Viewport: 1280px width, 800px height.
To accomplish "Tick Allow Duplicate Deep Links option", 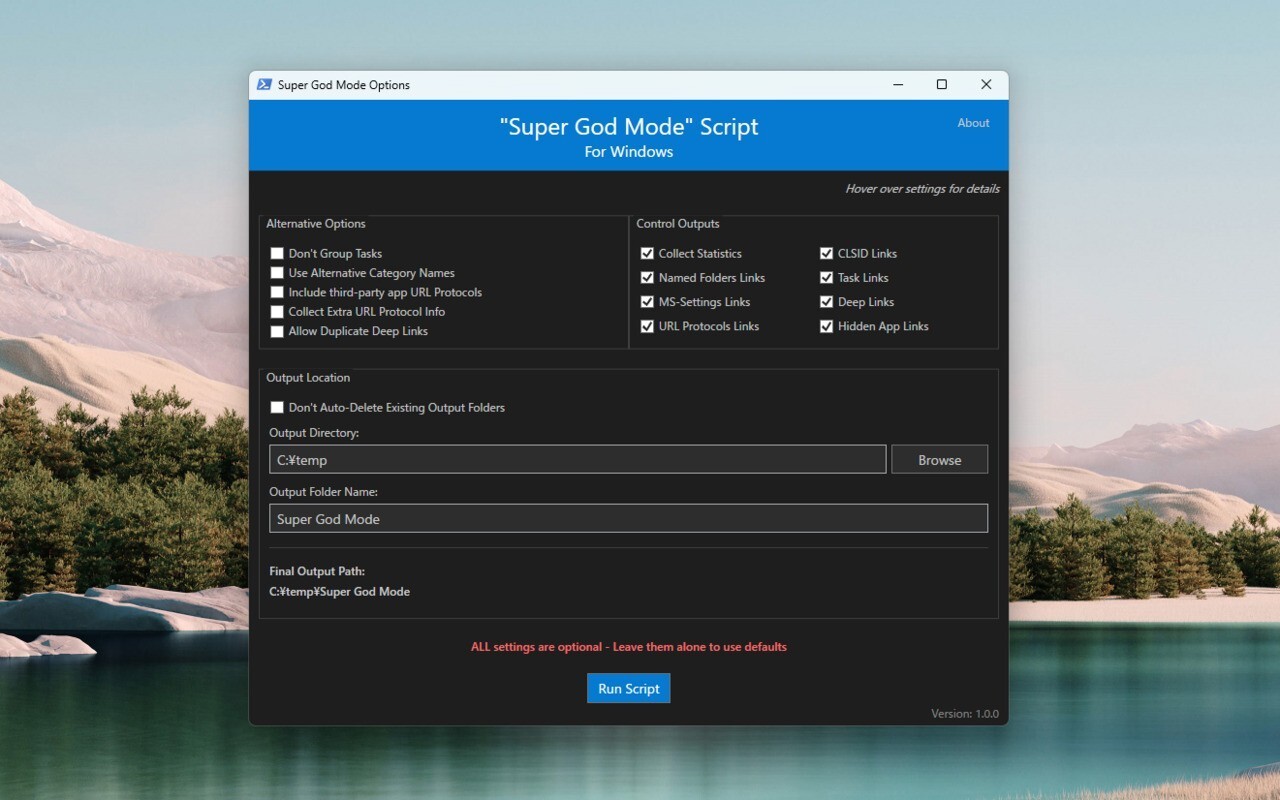I will click(x=277, y=332).
